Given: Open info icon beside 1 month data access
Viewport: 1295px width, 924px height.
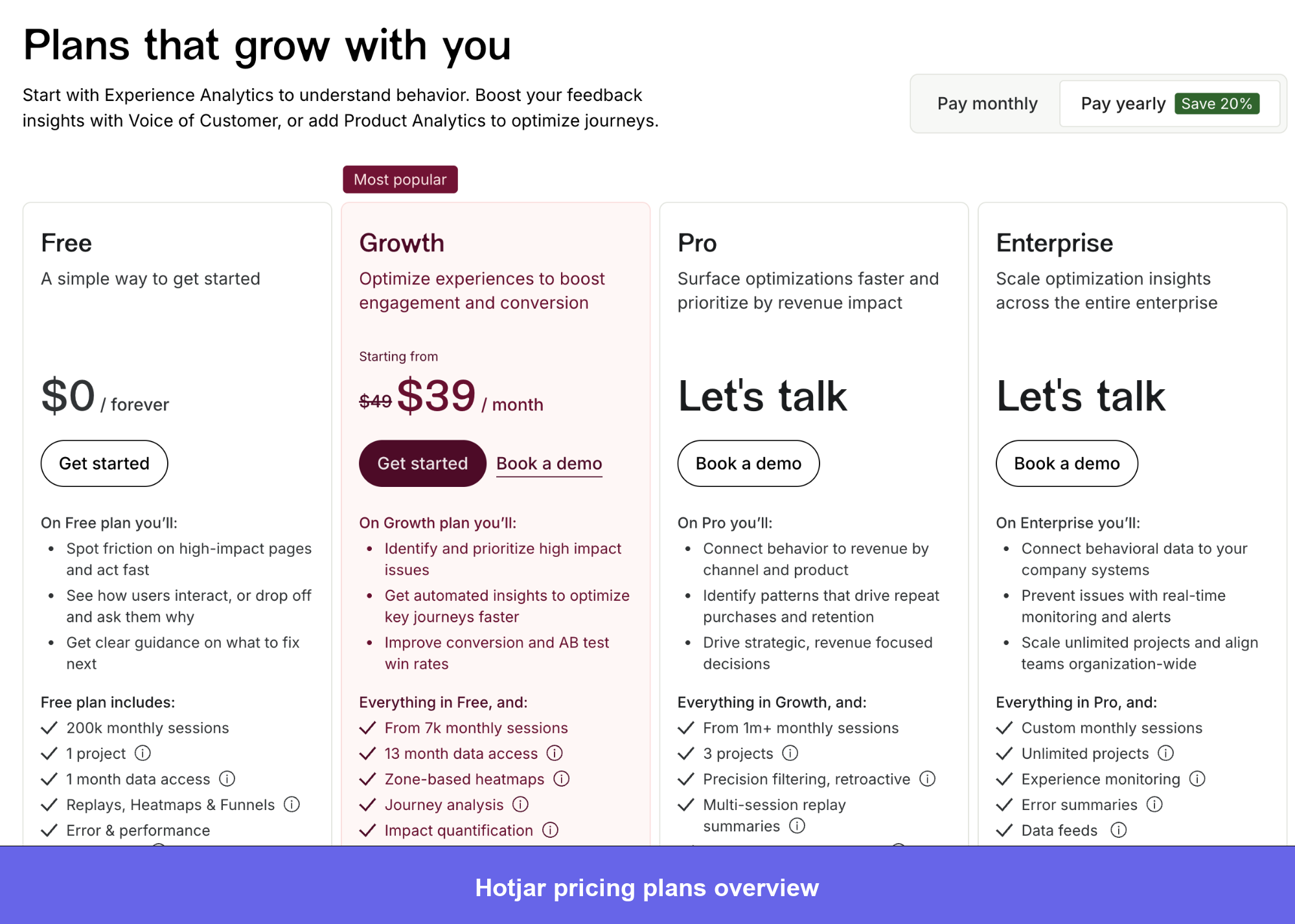Looking at the screenshot, I should [228, 779].
